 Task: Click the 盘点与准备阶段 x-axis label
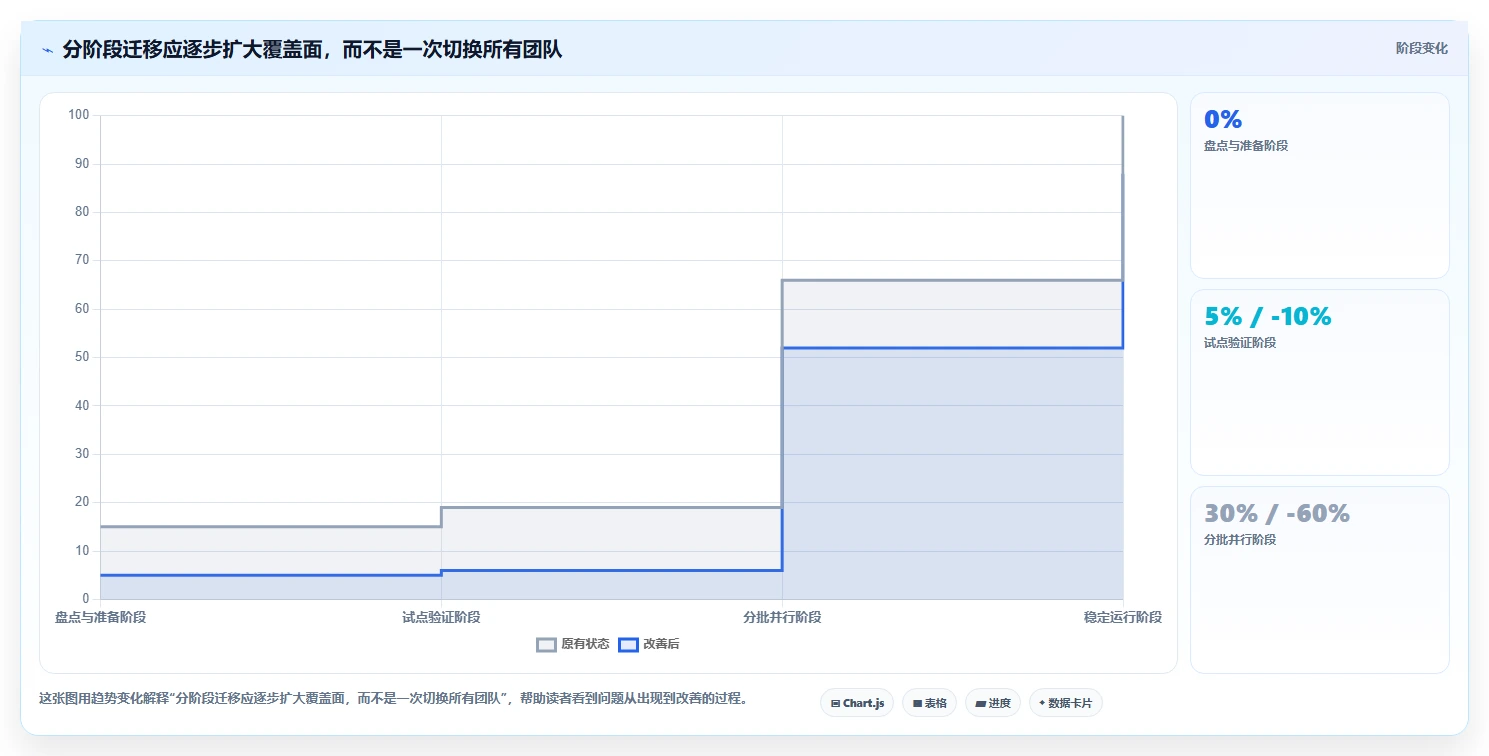pos(100,617)
